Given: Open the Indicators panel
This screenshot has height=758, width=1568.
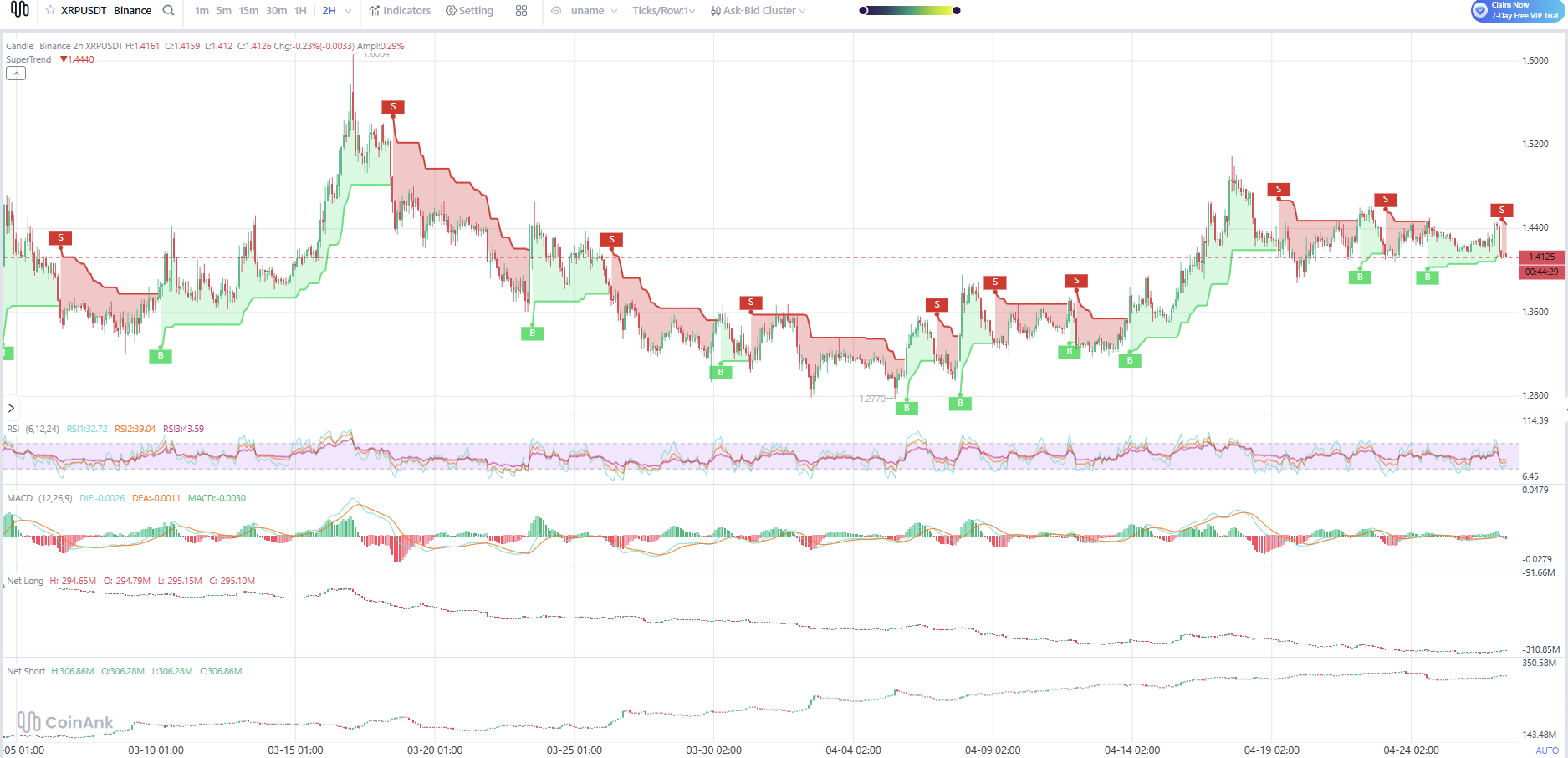Looking at the screenshot, I should (x=400, y=11).
